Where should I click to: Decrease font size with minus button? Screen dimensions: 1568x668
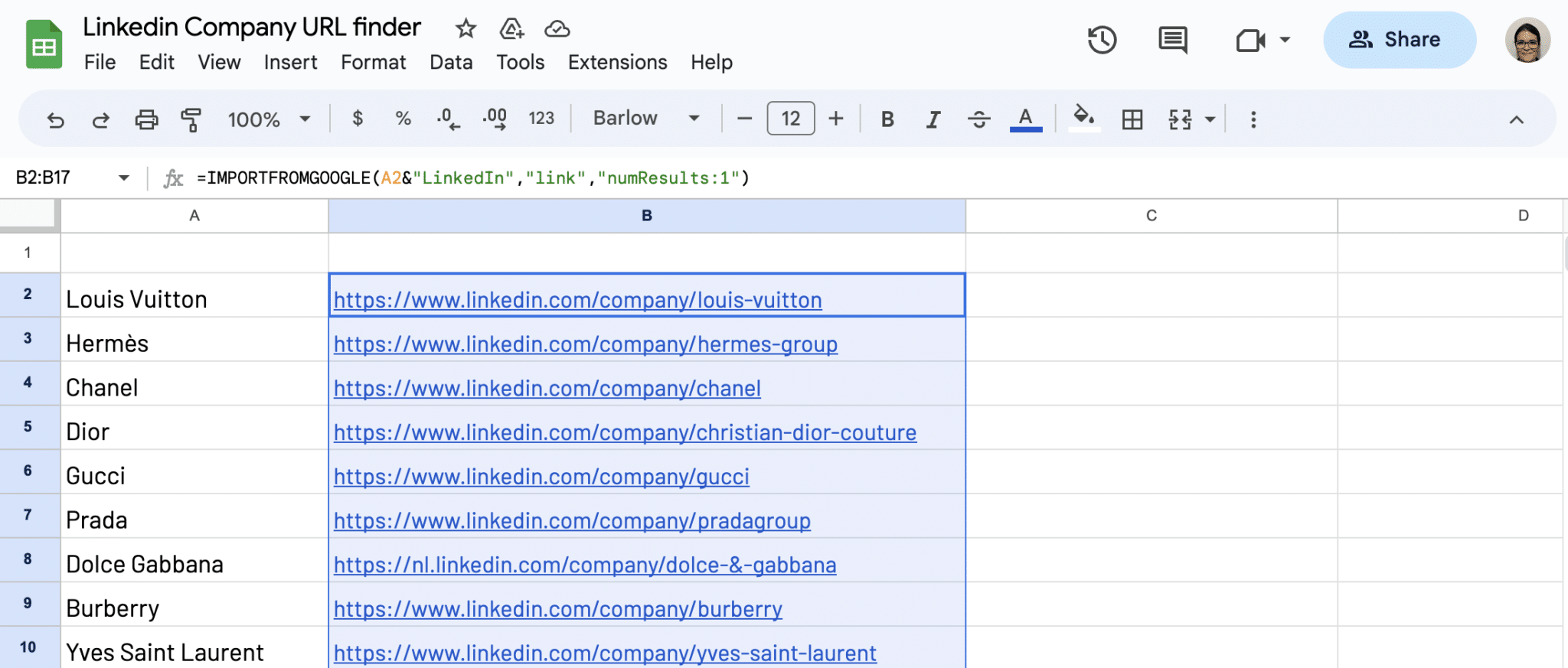click(x=744, y=119)
